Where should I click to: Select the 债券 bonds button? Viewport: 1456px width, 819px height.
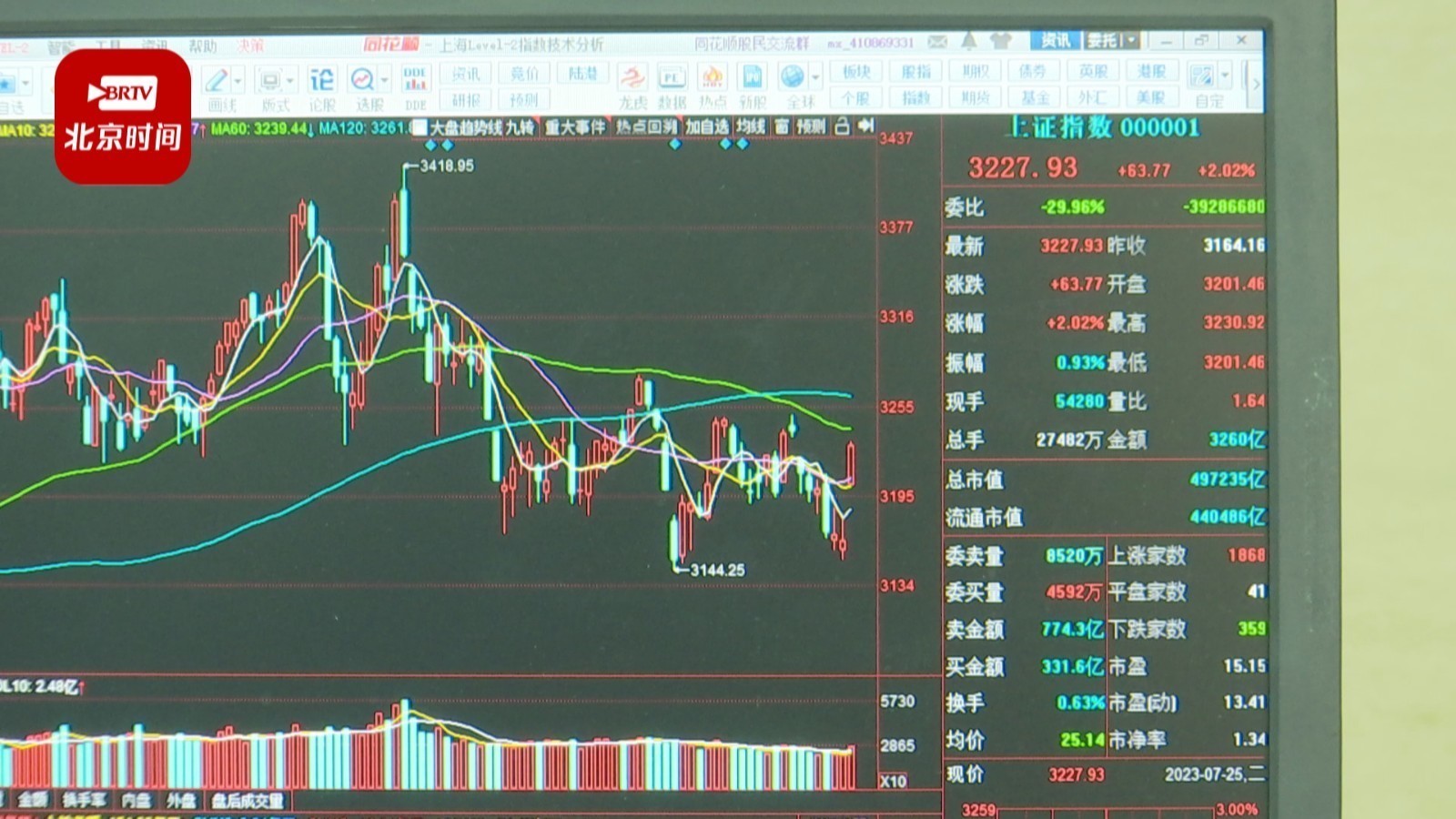[x=1033, y=71]
